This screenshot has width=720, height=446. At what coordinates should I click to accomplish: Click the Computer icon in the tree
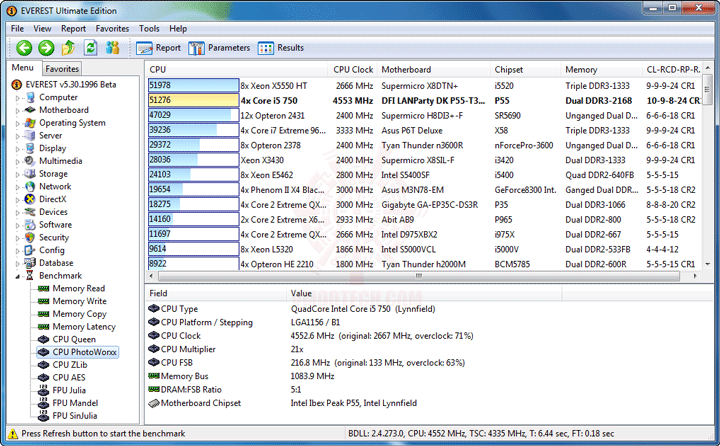tap(30, 97)
